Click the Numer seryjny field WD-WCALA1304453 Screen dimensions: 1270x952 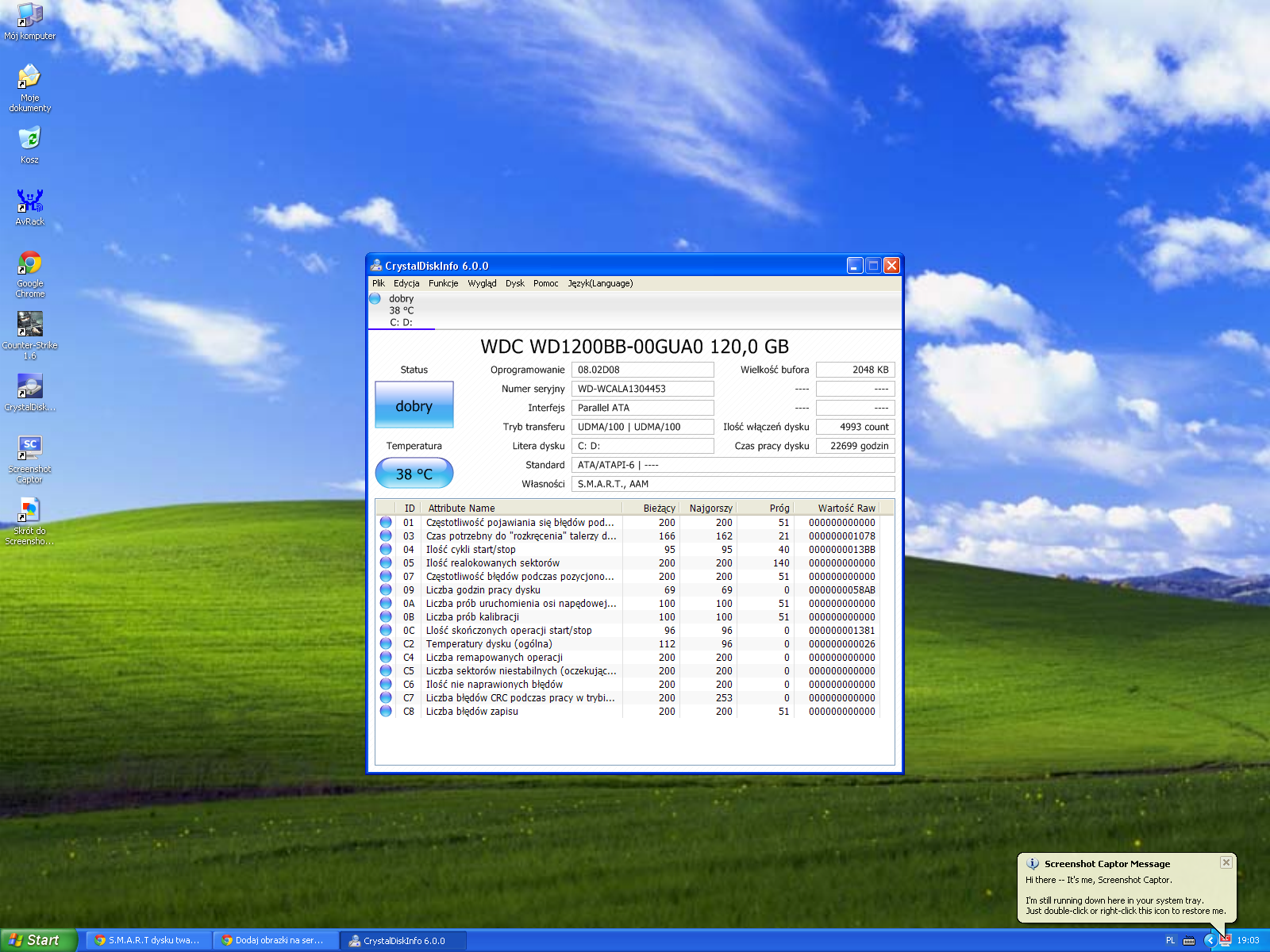[x=642, y=389]
